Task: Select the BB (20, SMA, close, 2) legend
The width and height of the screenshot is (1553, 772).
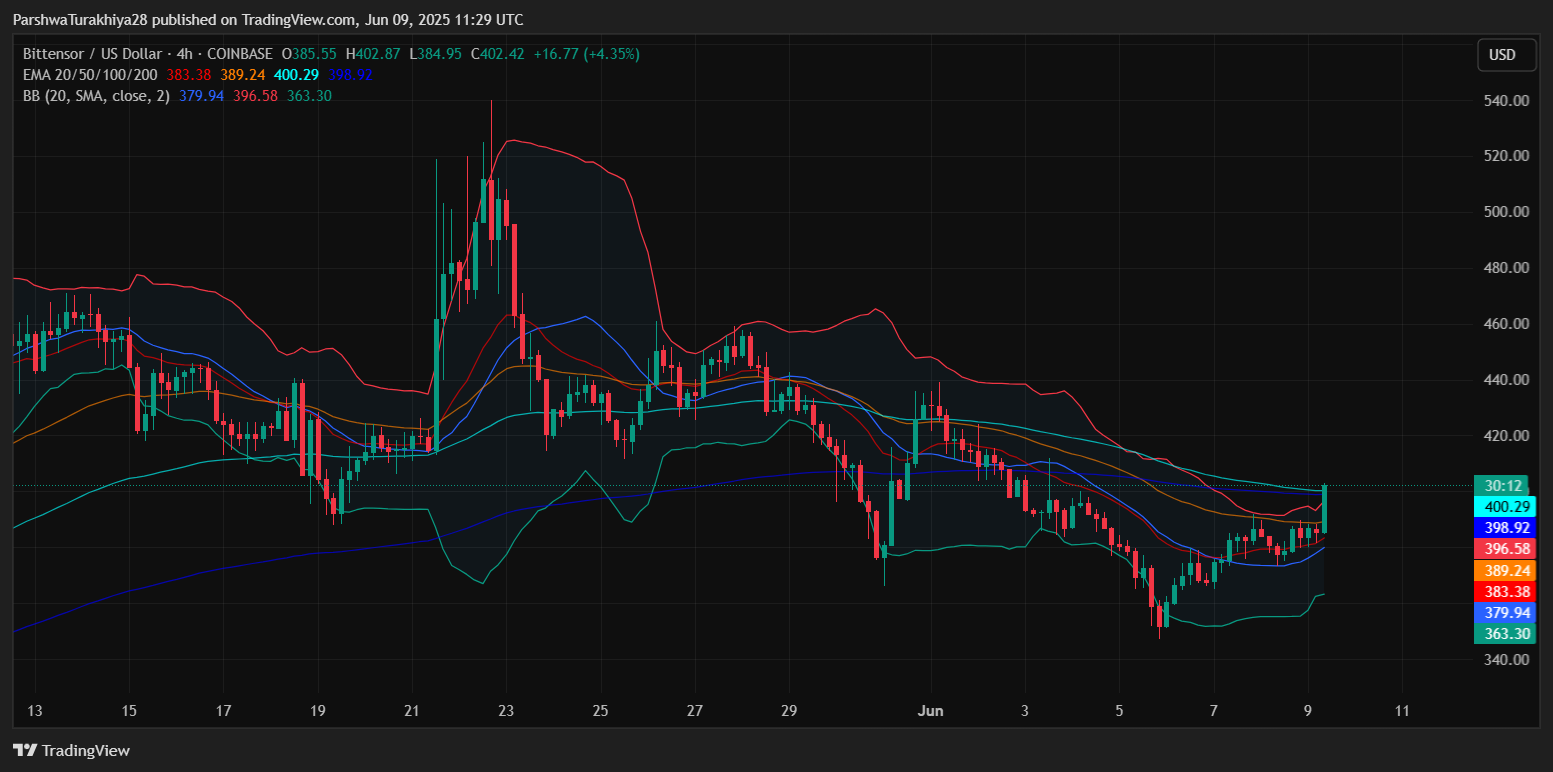Action: click(x=96, y=96)
